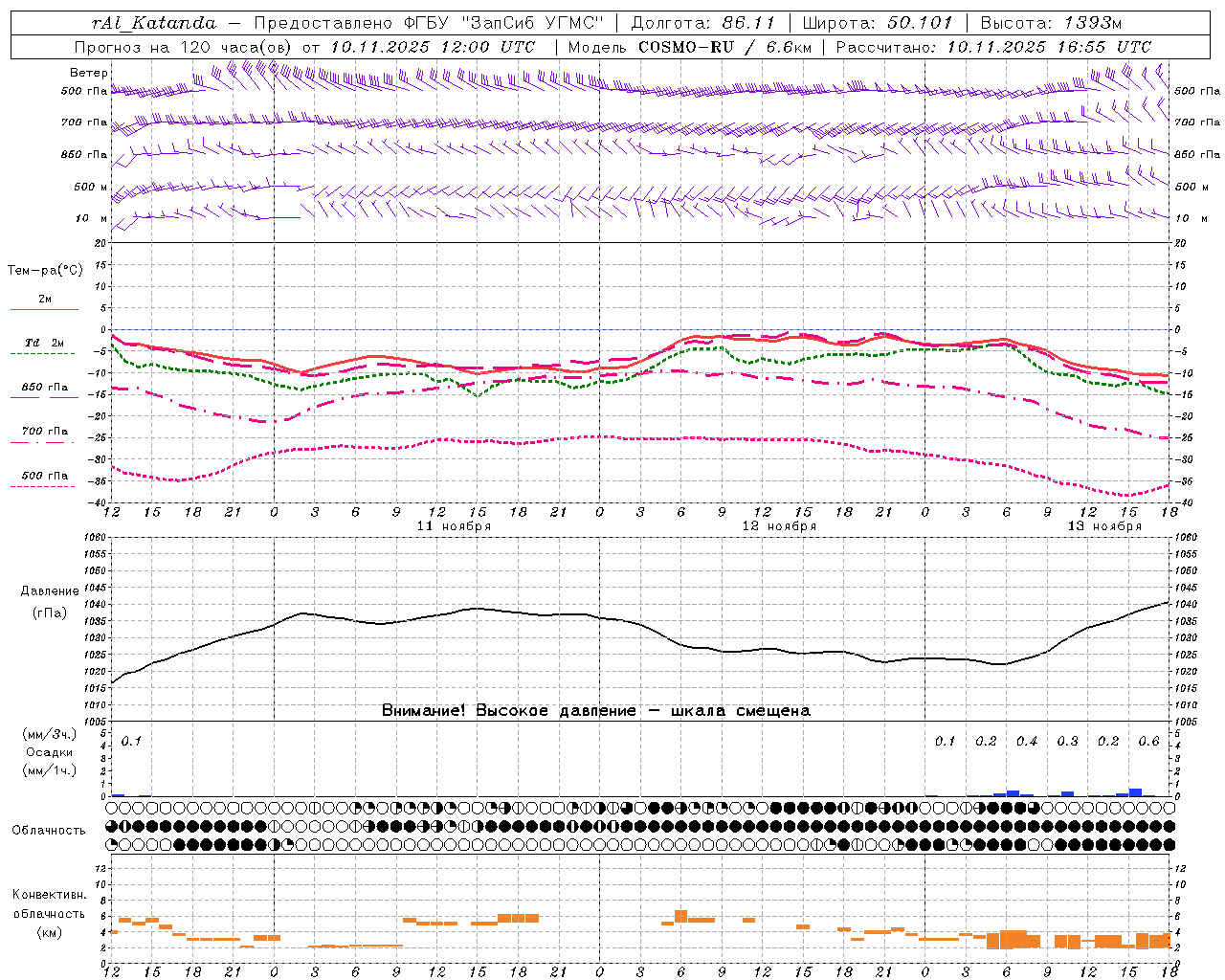Click the 'Предоставлено ФГБУ "ЗапСиб УГМС"' provider text
This screenshot has width=1225, height=980.
point(429,23)
